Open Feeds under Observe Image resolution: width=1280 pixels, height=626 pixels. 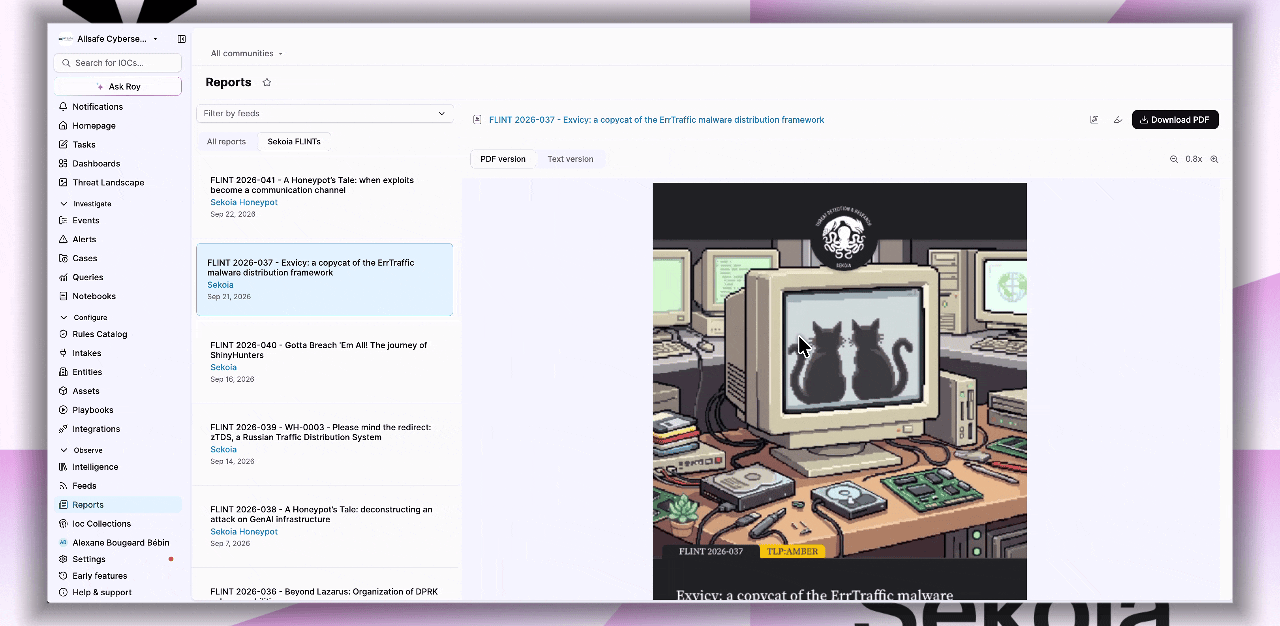pos(84,486)
